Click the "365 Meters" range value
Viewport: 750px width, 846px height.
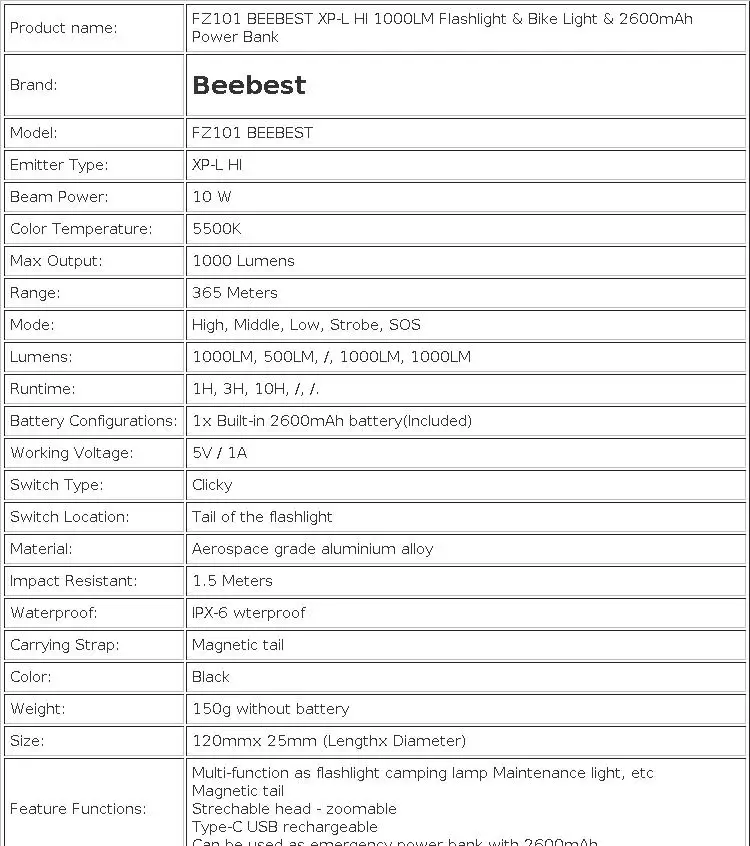(234, 293)
